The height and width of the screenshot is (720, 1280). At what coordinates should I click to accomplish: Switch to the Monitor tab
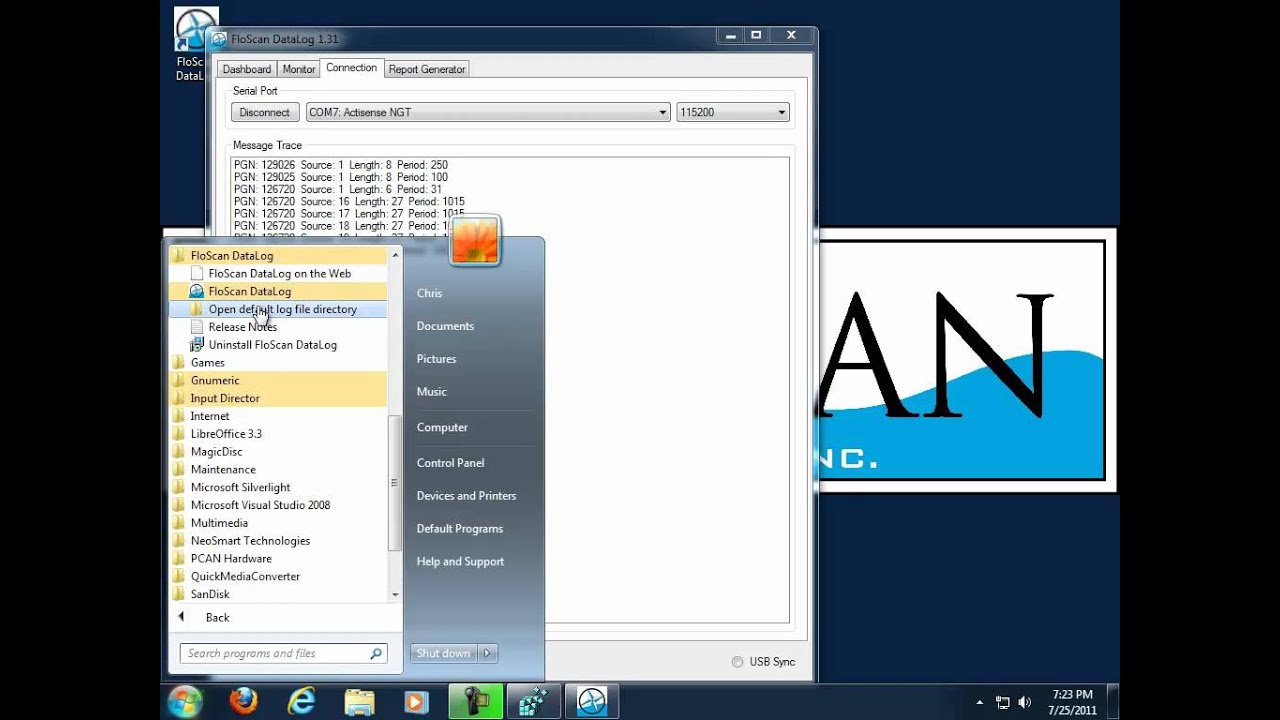(299, 69)
